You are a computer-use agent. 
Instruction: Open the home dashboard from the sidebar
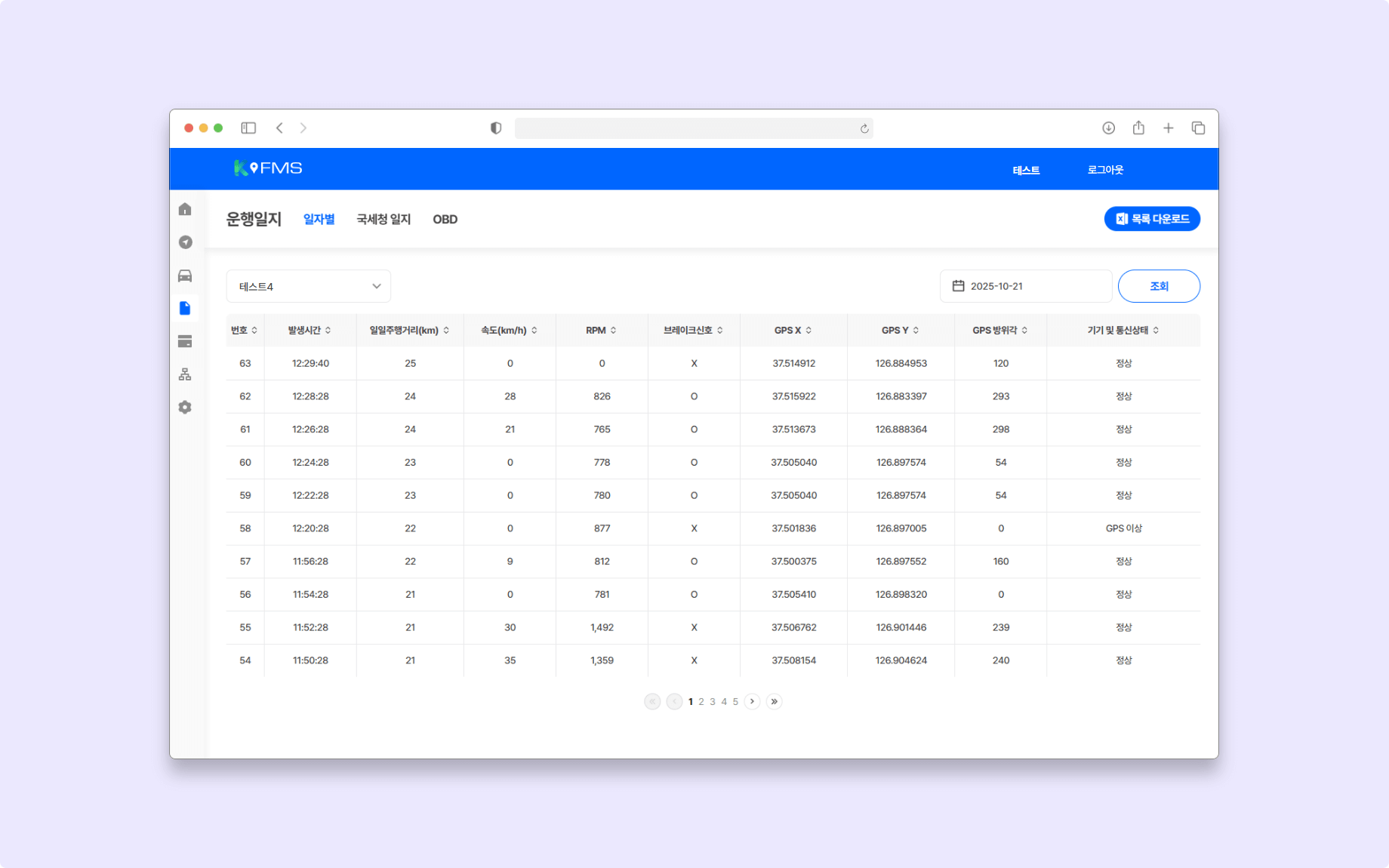pyautogui.click(x=184, y=209)
